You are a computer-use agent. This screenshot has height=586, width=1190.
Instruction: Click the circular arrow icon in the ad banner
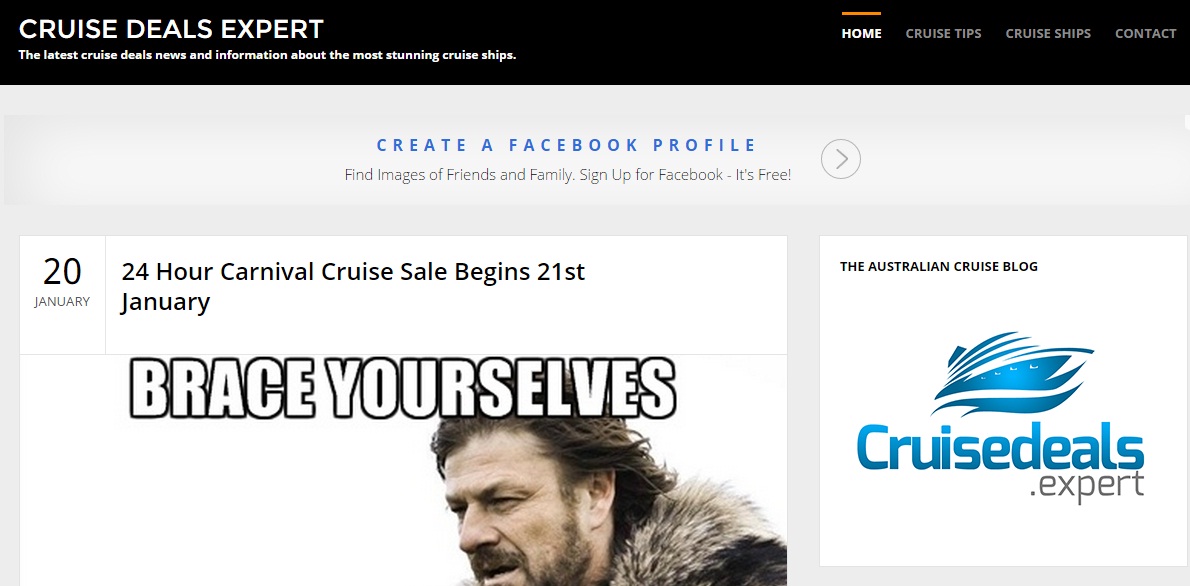click(x=841, y=159)
